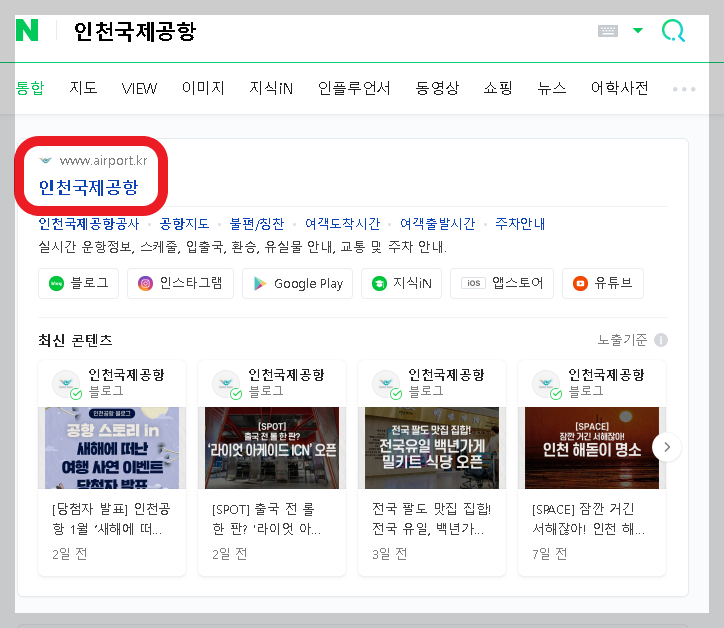Click the 전국 팔도 맛집 집합 post title
This screenshot has height=628, width=724.
click(431, 519)
